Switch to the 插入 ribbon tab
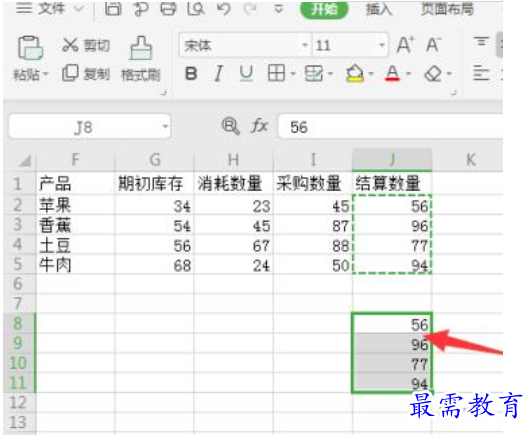Screen dimensions: 531x437 [379, 9]
